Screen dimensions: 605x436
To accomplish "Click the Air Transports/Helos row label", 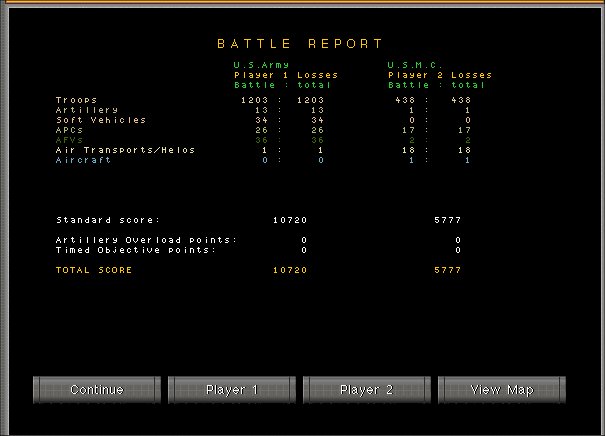I will point(125,150).
